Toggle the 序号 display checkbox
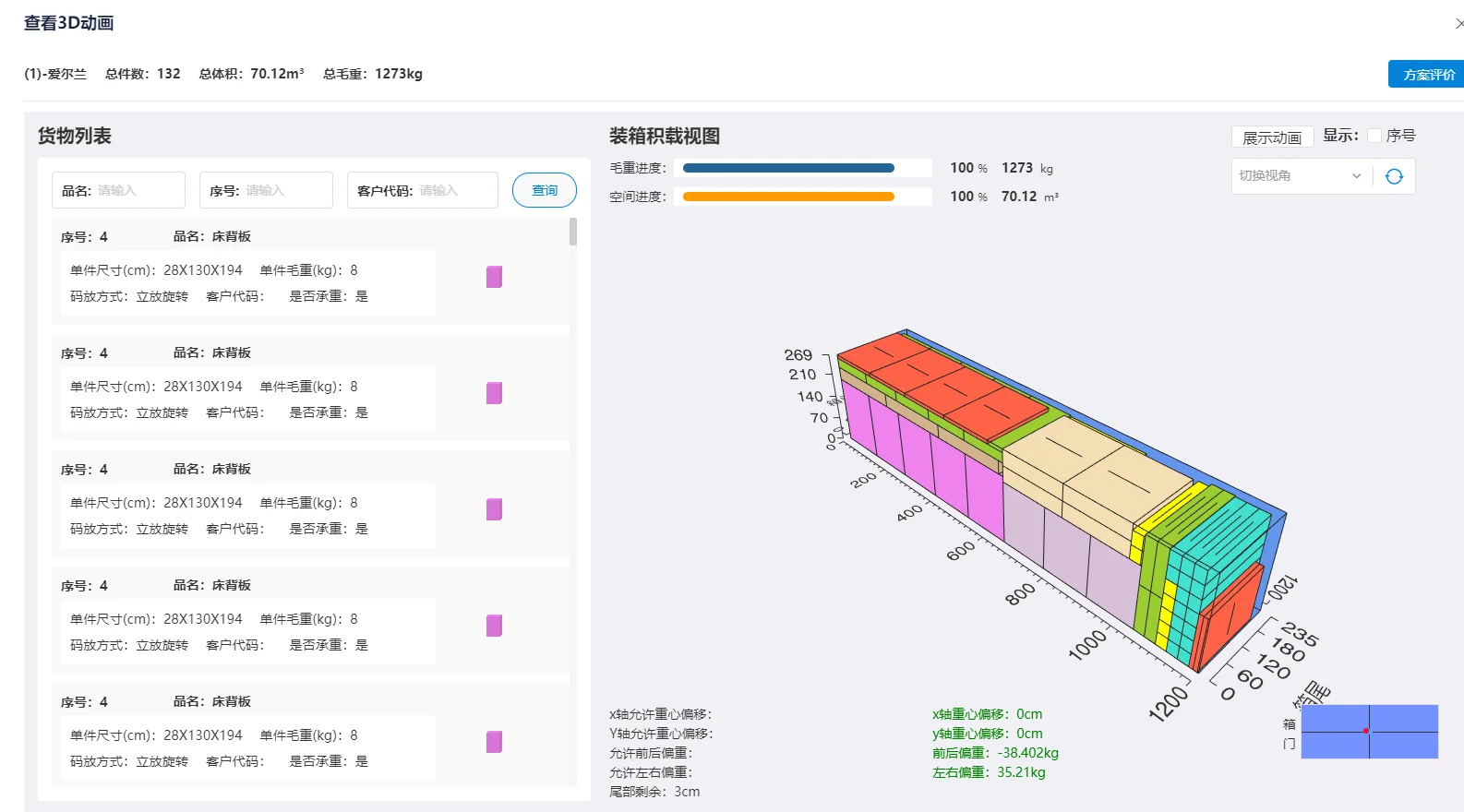1464x812 pixels. 1374,136
